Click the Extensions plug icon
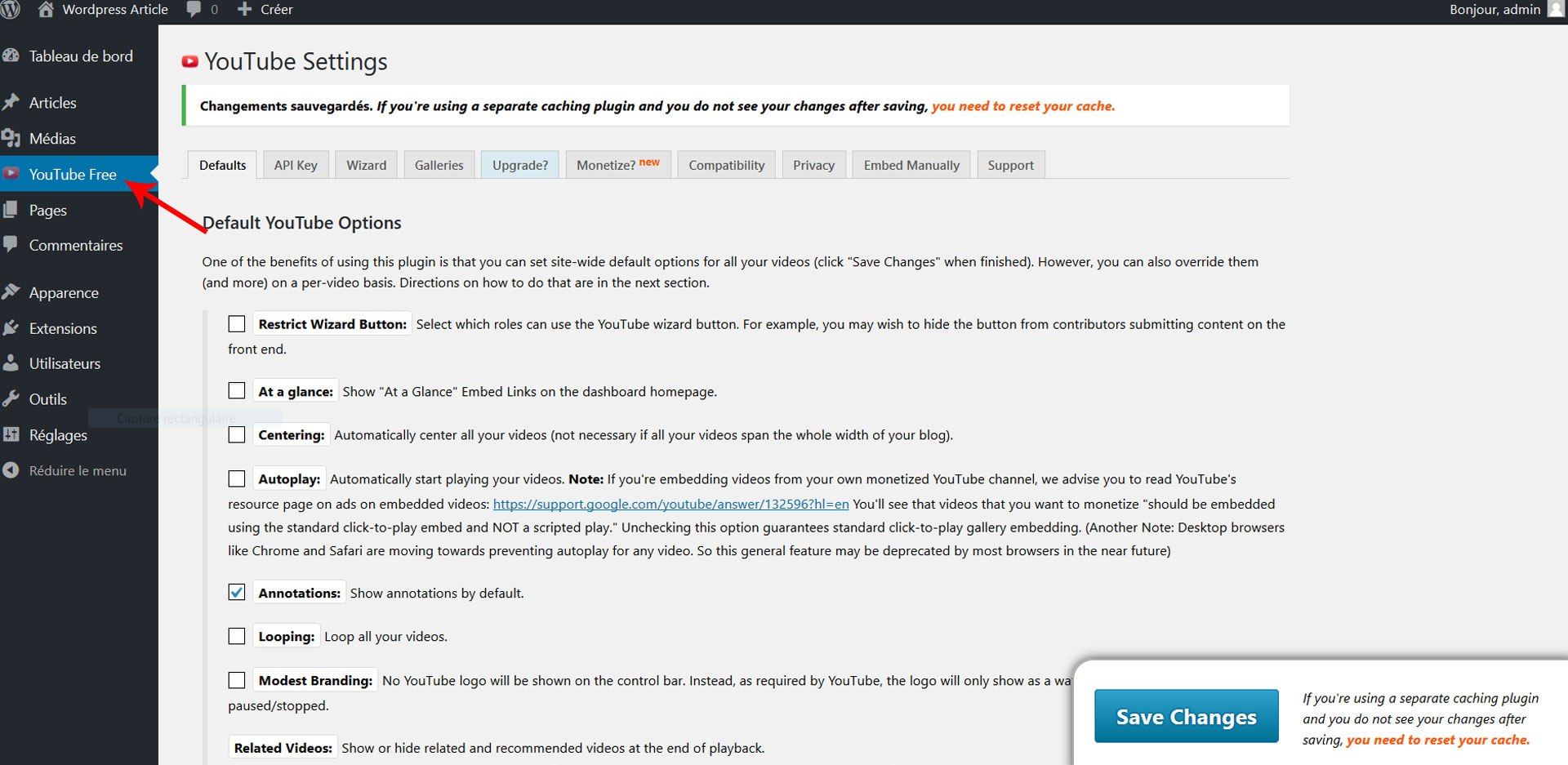 pyautogui.click(x=11, y=327)
